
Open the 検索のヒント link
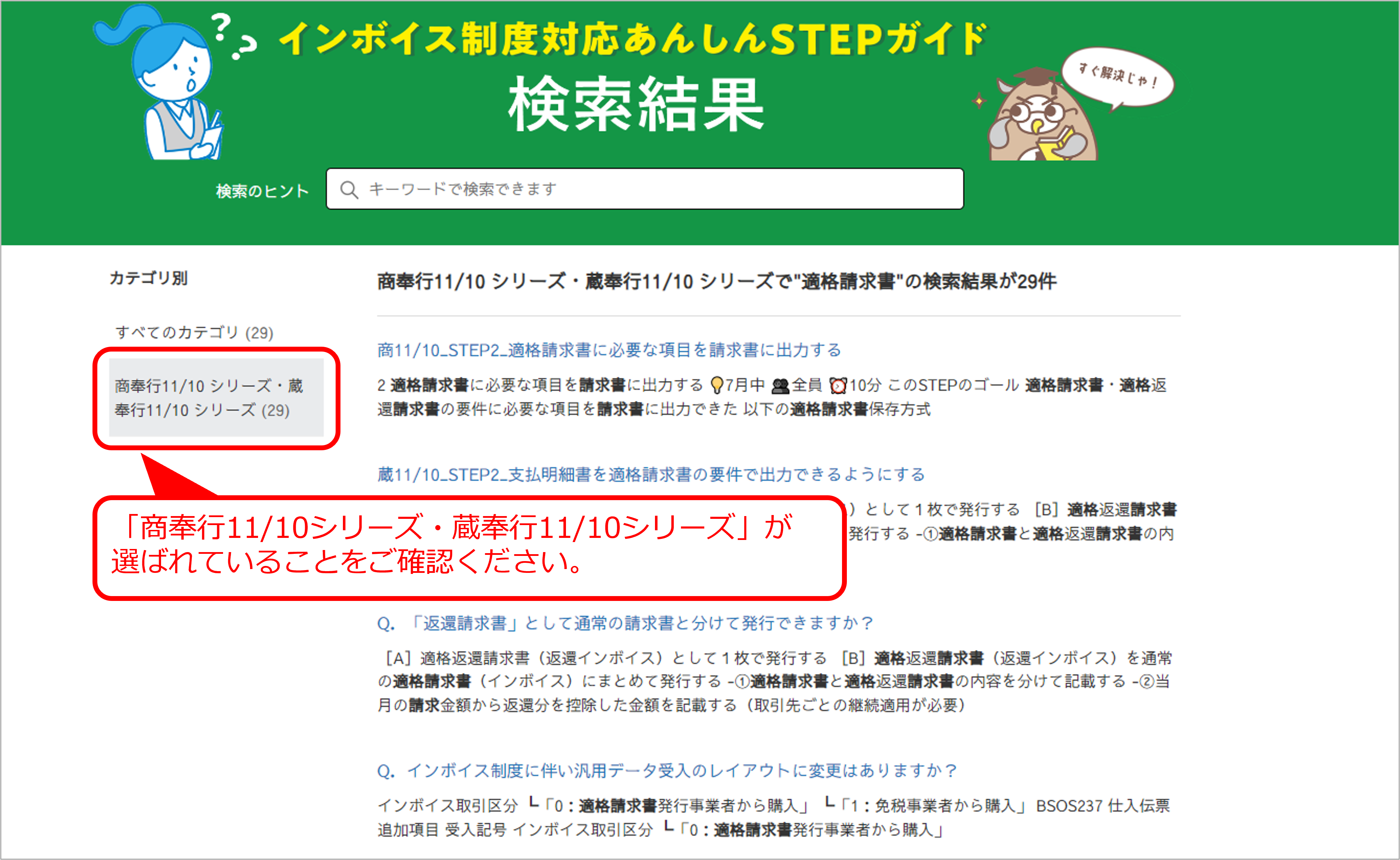coord(262,191)
